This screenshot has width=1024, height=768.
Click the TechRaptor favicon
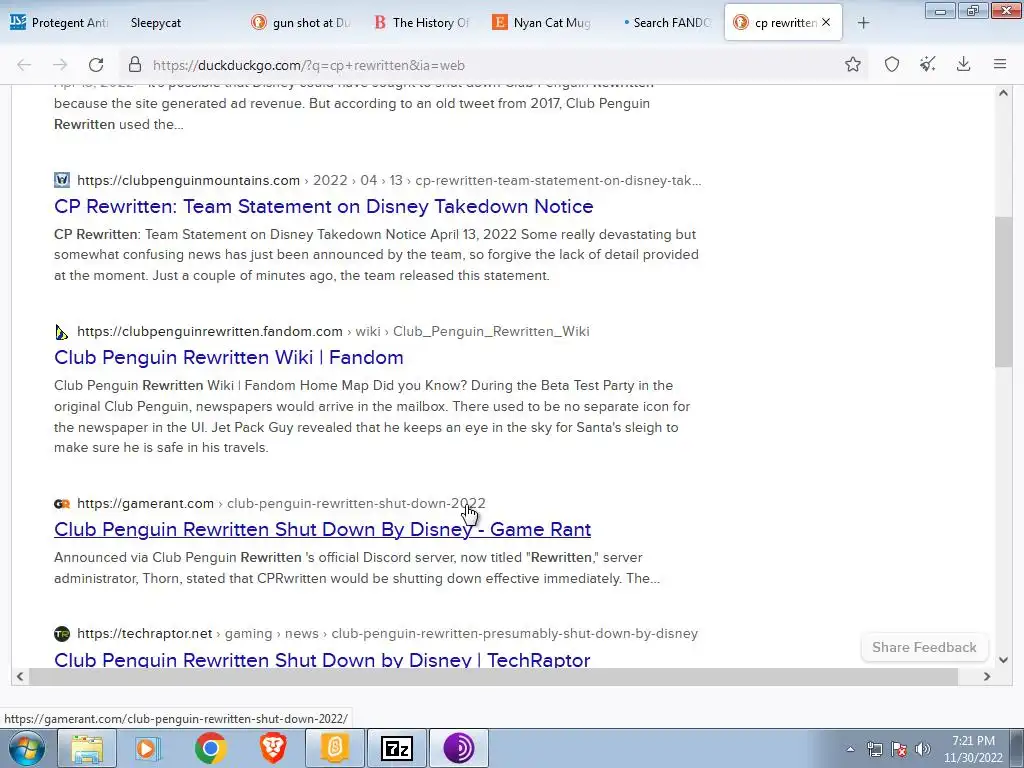pos(62,633)
